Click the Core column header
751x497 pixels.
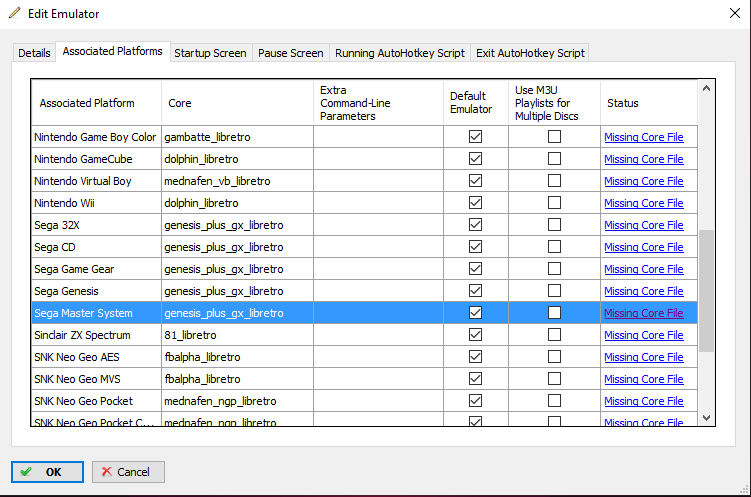pos(238,103)
